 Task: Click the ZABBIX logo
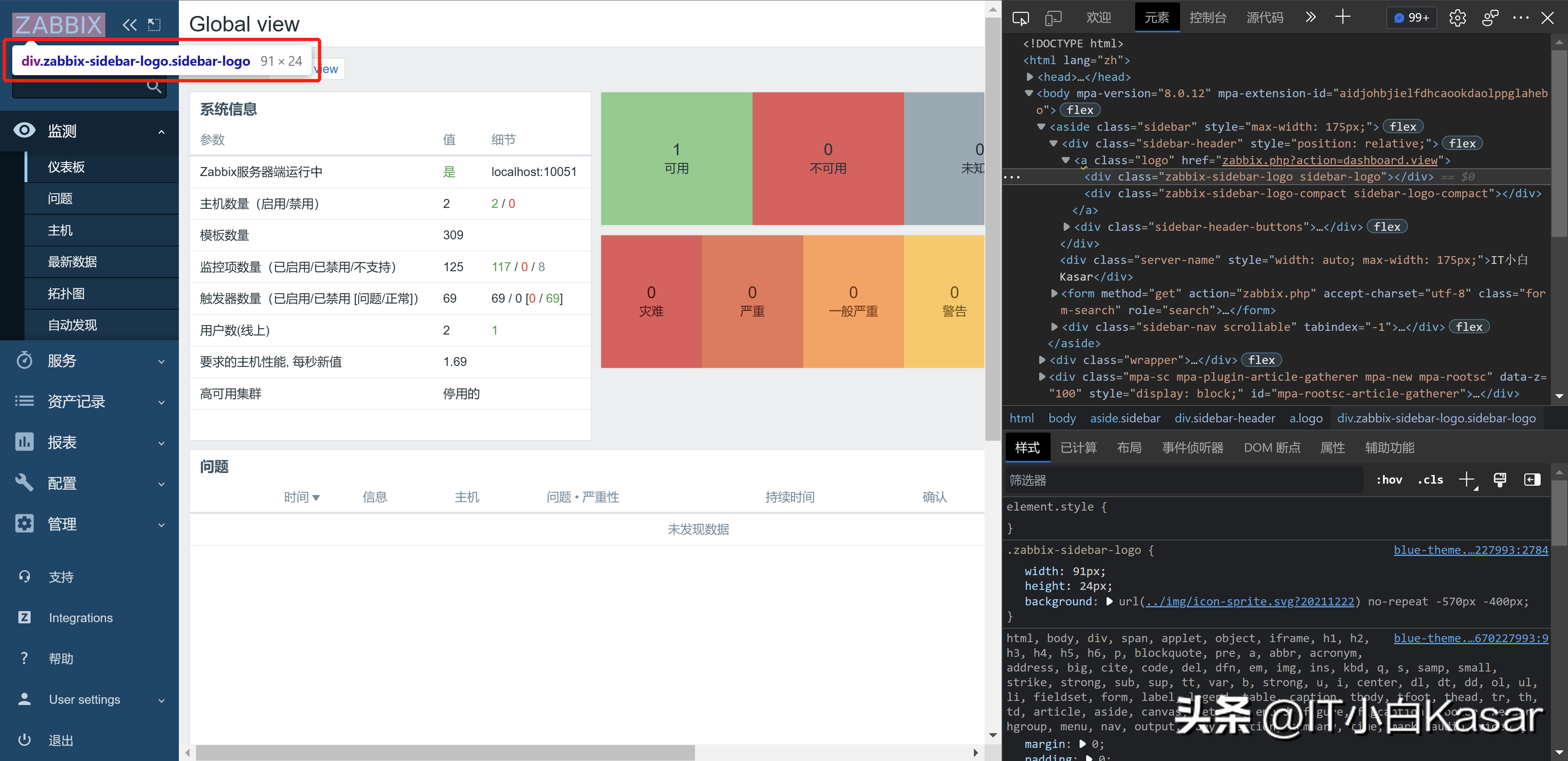coord(59,25)
